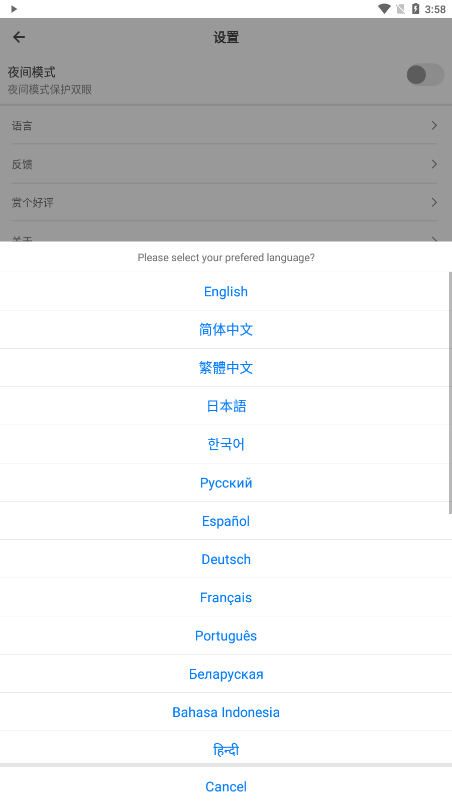Select the Hindi हिन्दी option

pyautogui.click(x=226, y=749)
